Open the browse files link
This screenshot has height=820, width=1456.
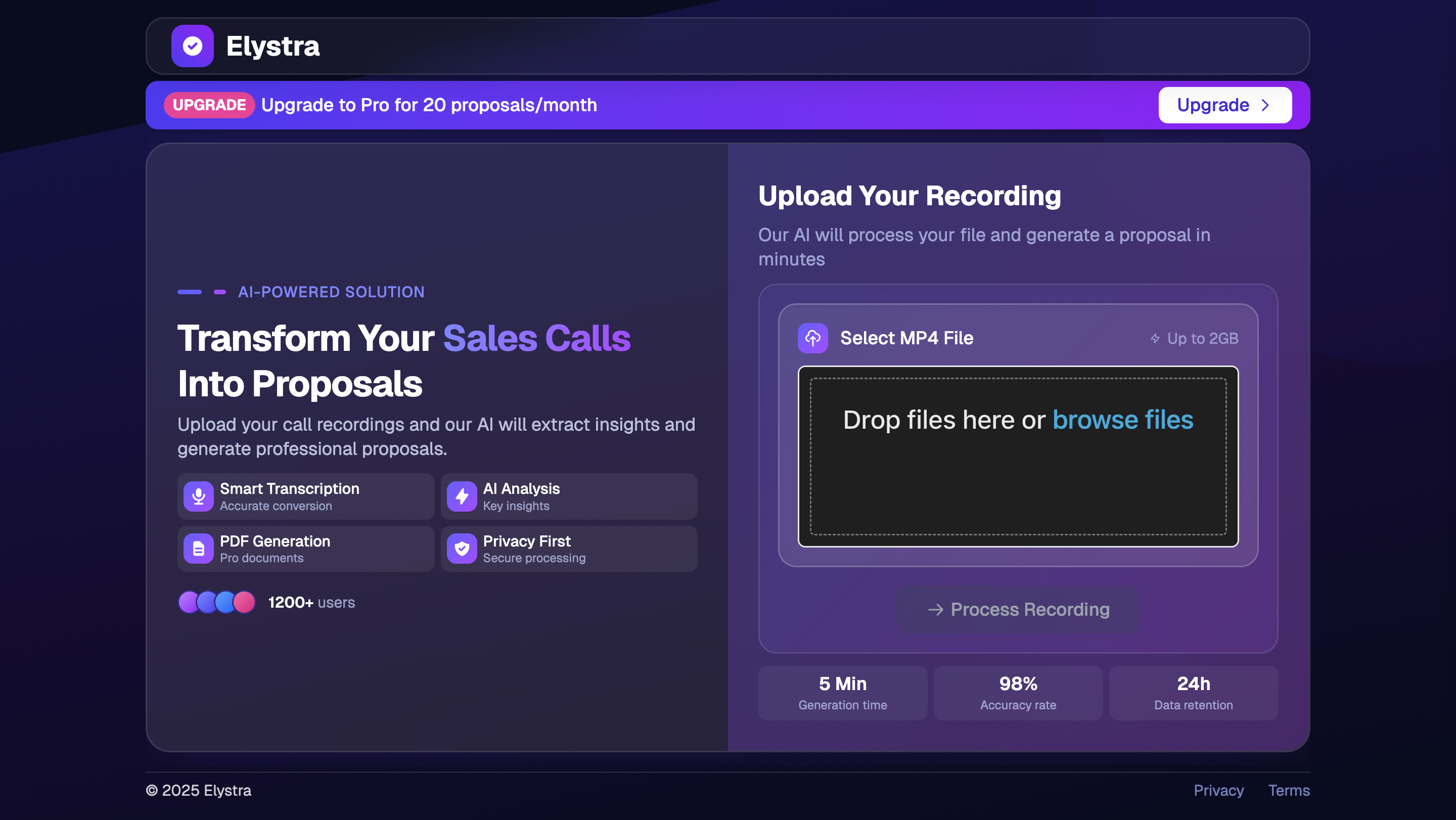coord(1122,419)
